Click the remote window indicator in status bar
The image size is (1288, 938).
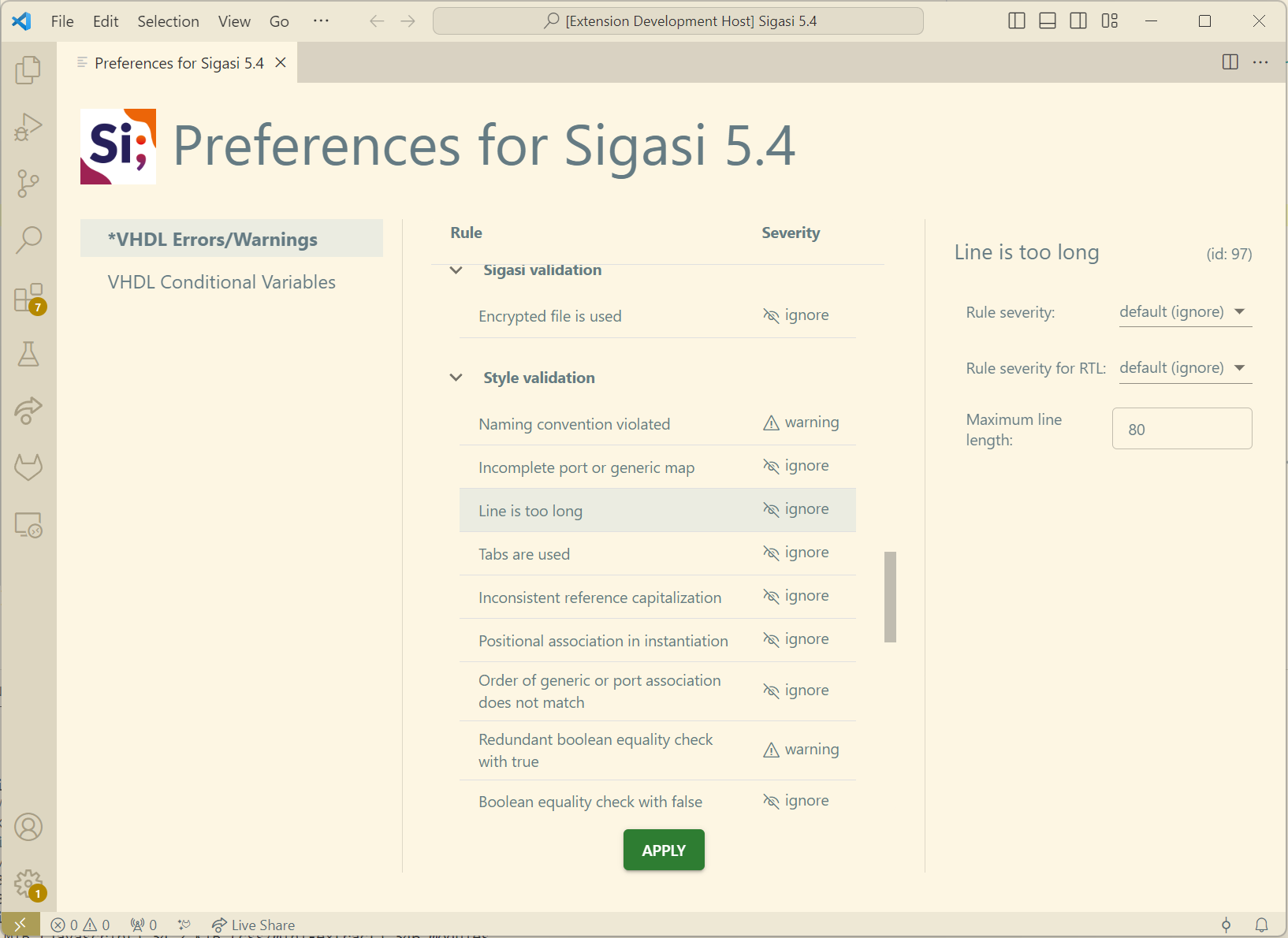(20, 925)
